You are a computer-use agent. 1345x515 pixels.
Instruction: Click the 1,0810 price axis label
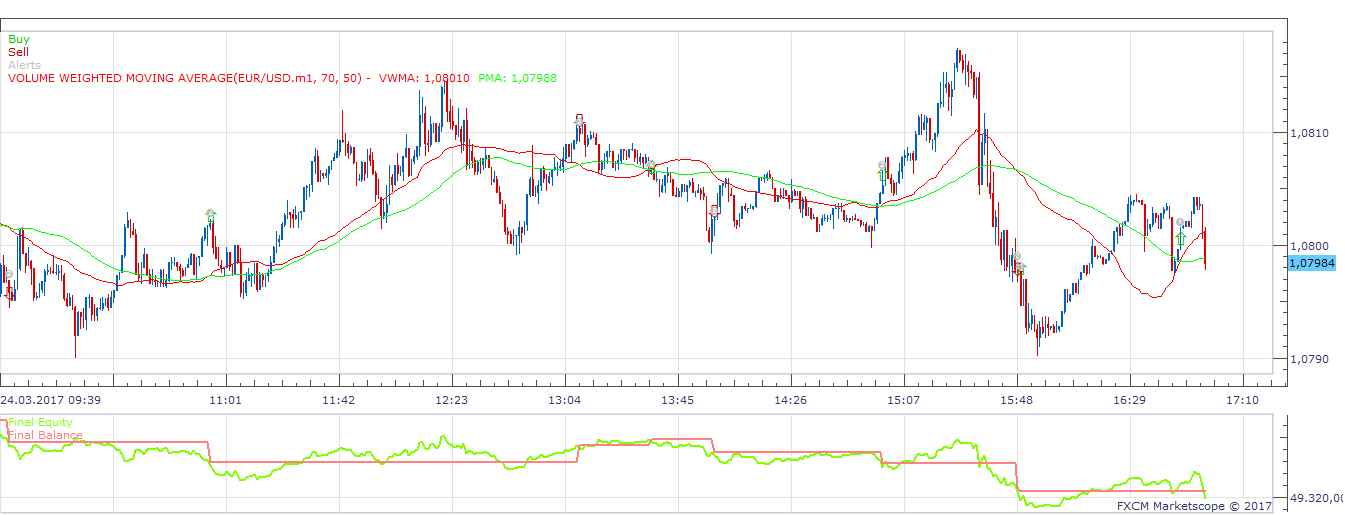(x=1309, y=133)
